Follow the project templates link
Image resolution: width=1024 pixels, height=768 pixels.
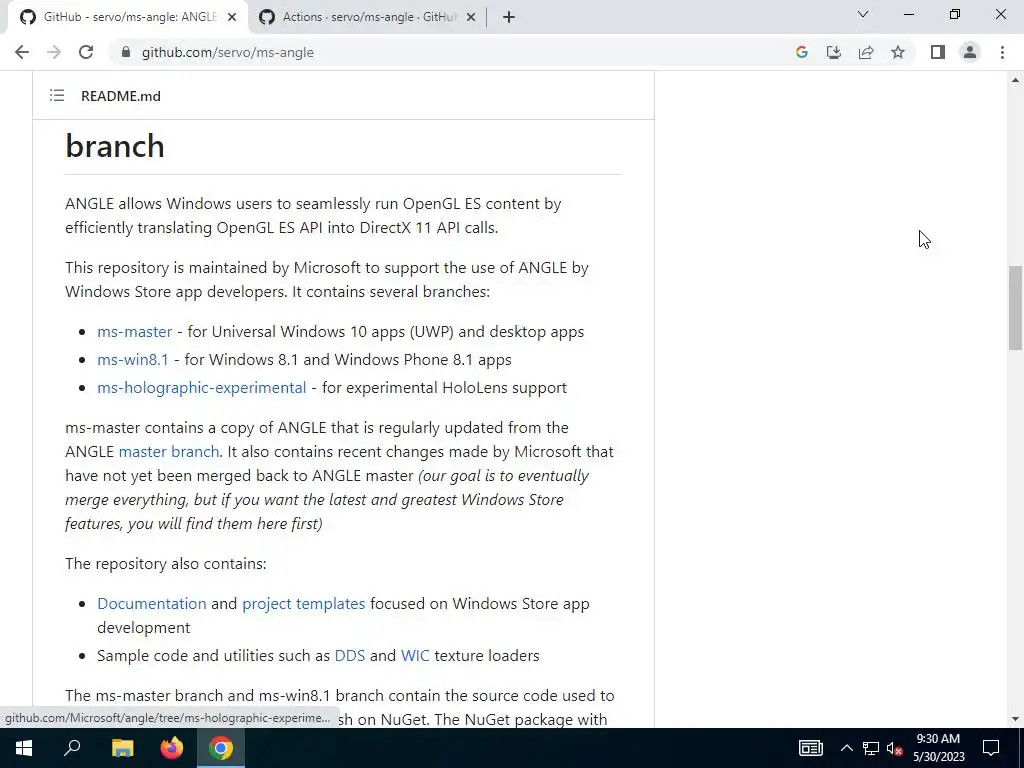(303, 603)
